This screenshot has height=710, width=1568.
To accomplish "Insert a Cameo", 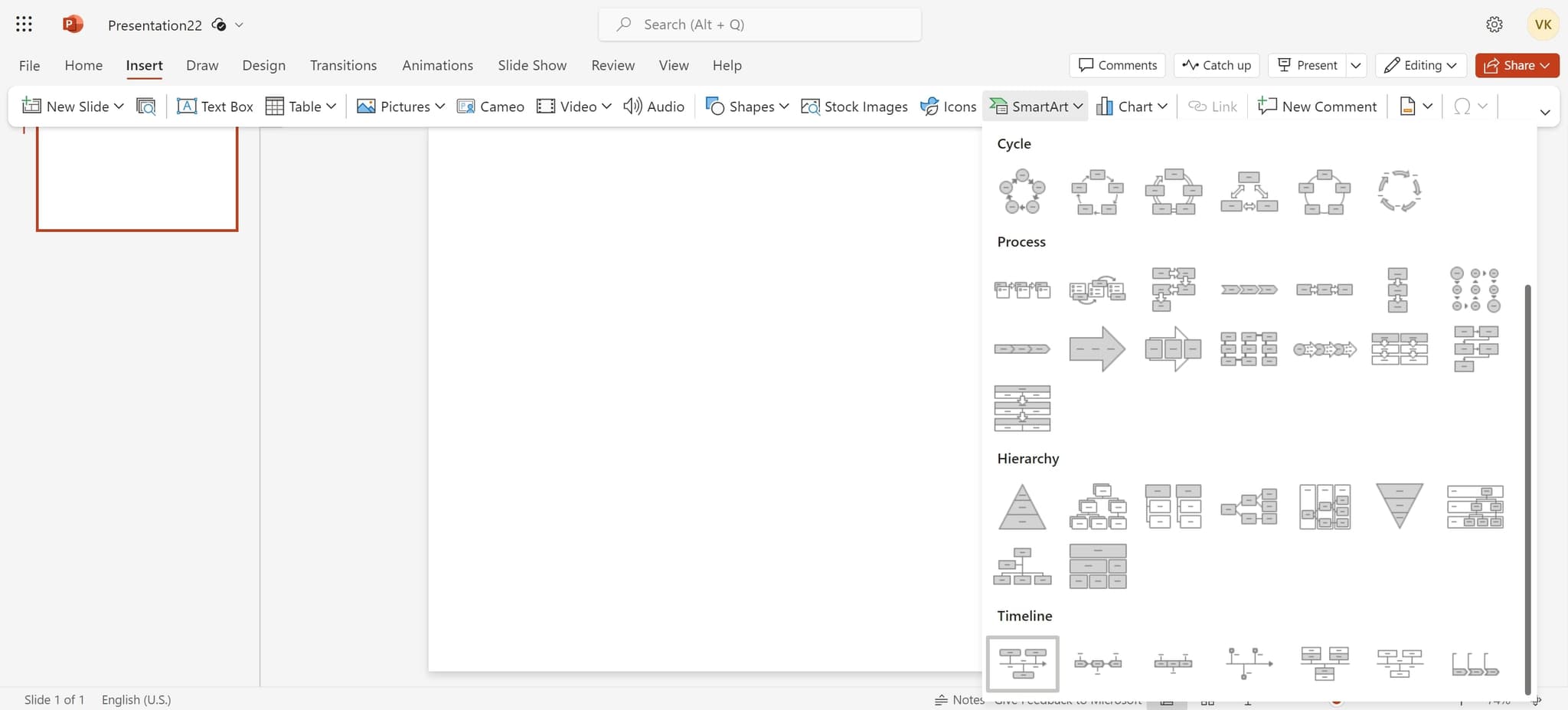I will click(x=490, y=106).
